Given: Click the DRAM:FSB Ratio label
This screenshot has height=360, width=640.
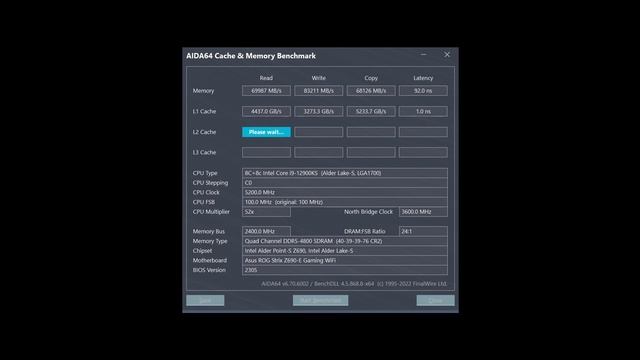Looking at the screenshot, I should pos(364,231).
